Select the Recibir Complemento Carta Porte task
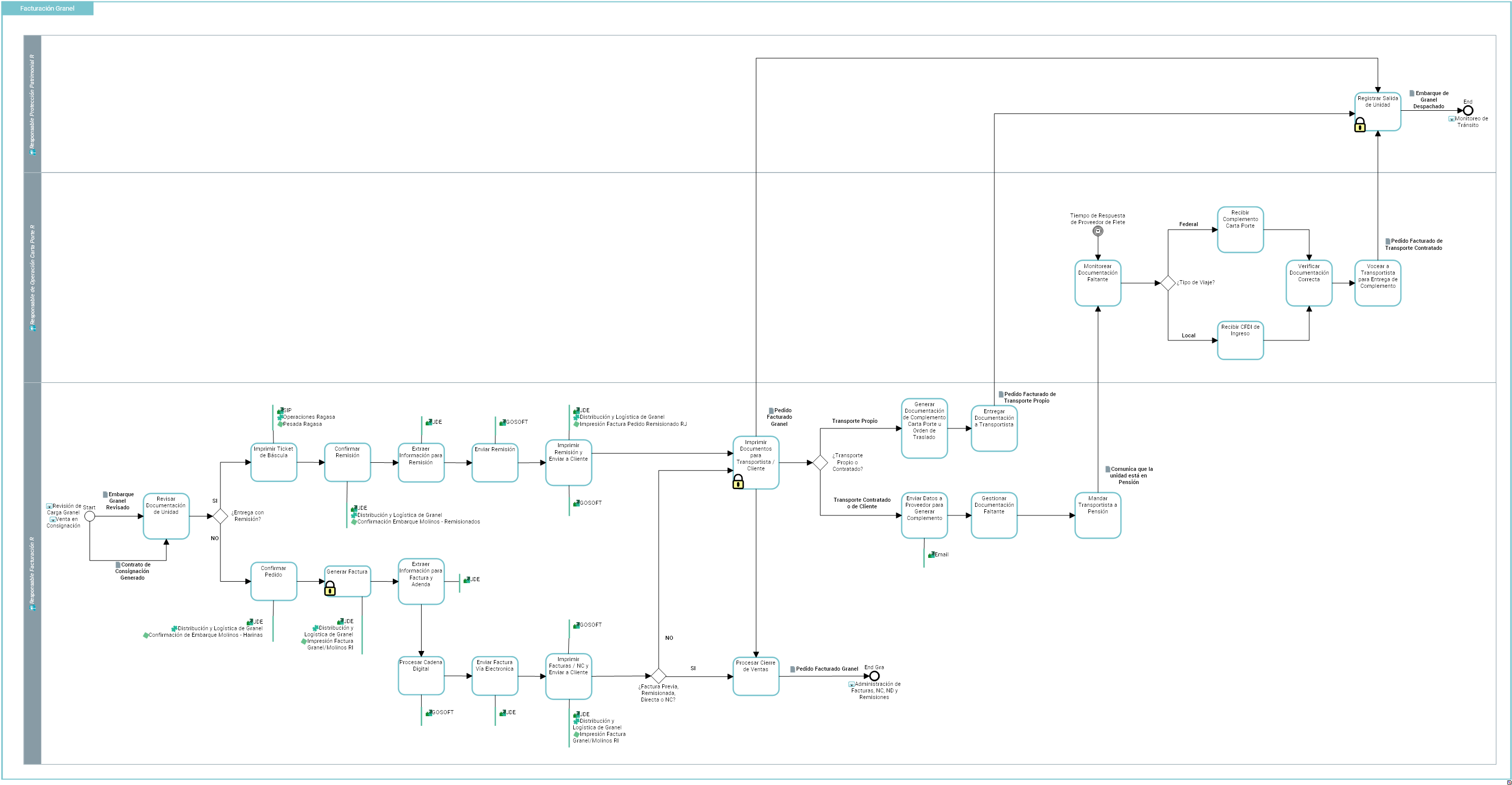This screenshot has height=785, width=1512. pos(1240,230)
